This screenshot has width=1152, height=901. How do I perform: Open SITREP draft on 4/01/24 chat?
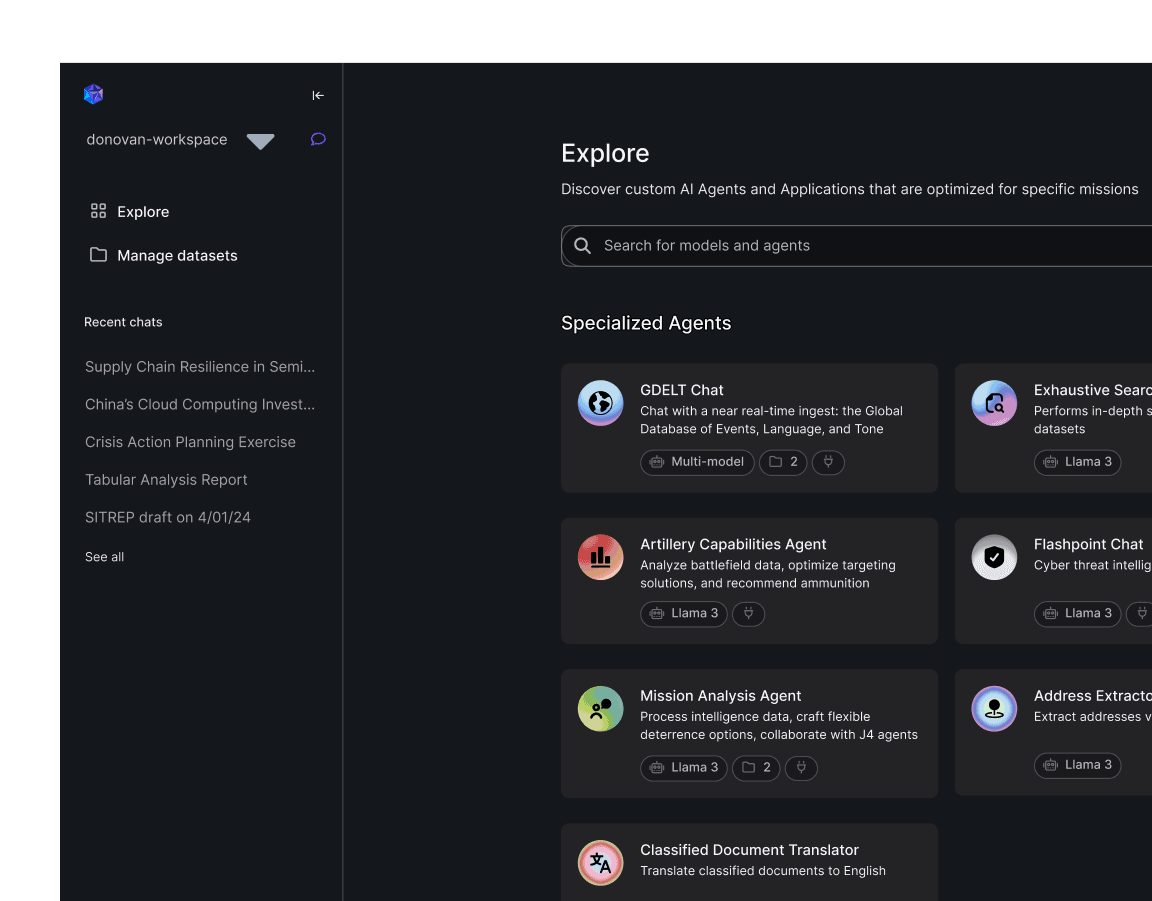tap(168, 518)
